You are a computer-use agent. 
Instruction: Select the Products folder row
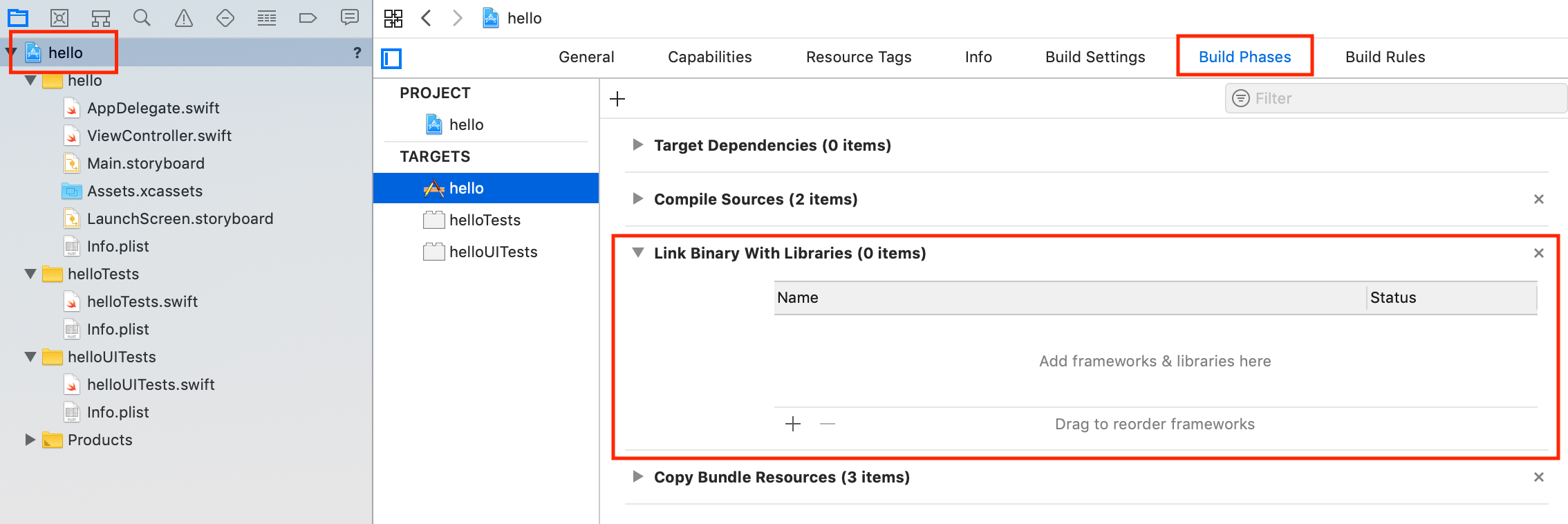186,440
